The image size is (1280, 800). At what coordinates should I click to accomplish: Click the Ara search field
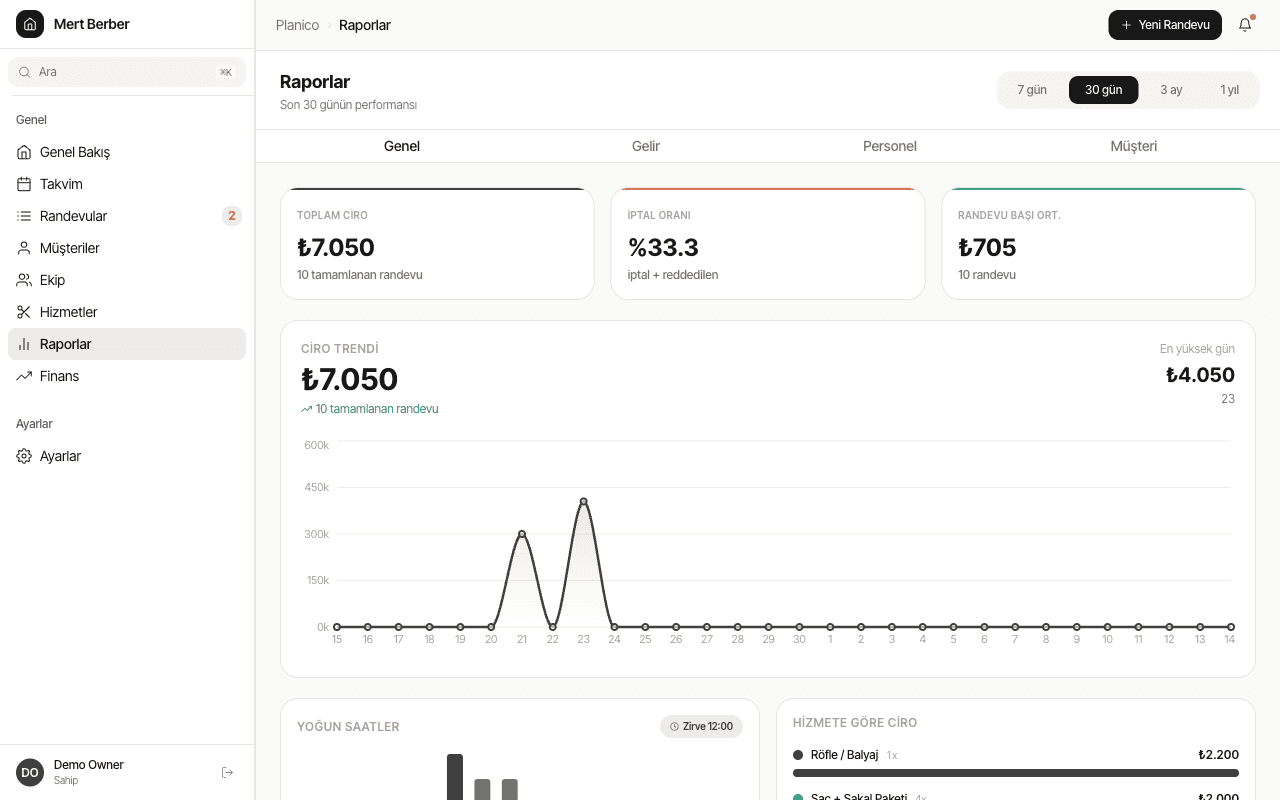[127, 72]
